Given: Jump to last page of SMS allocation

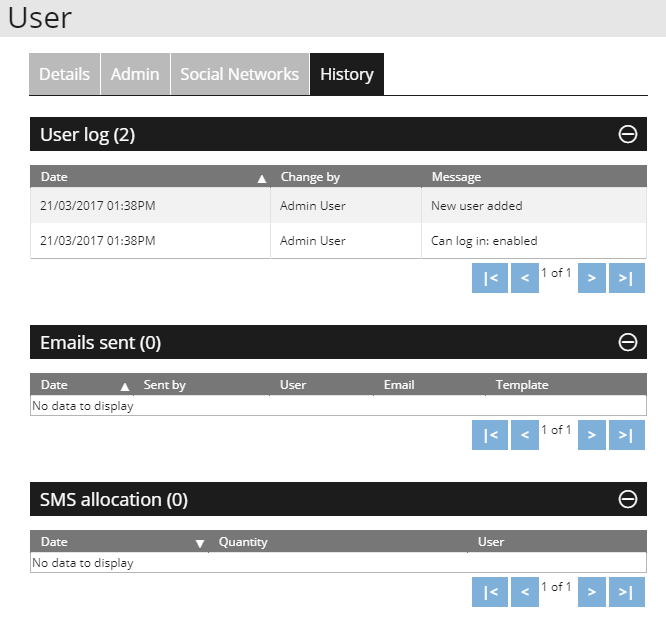Looking at the screenshot, I should click(626, 592).
